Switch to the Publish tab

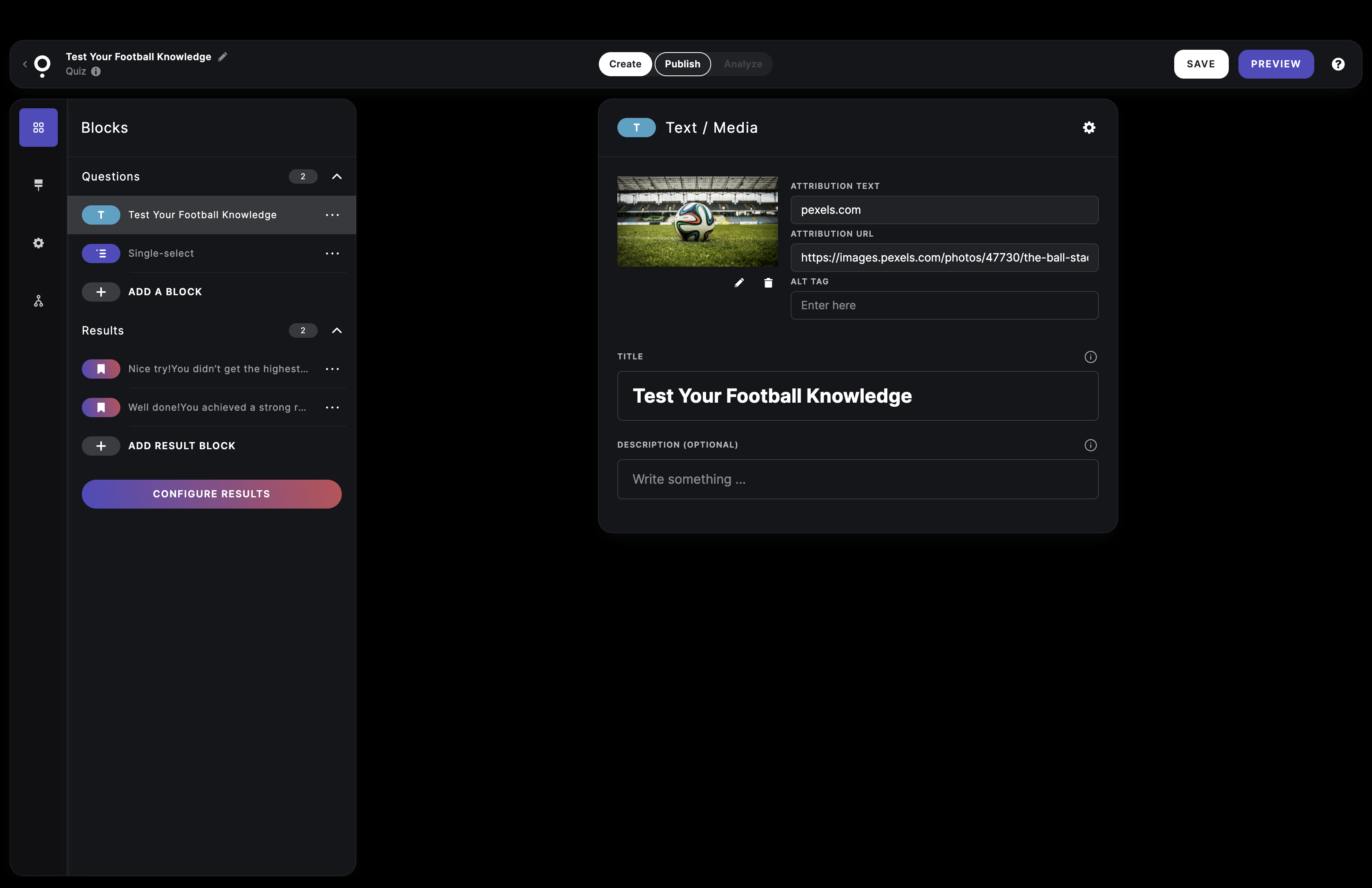682,64
